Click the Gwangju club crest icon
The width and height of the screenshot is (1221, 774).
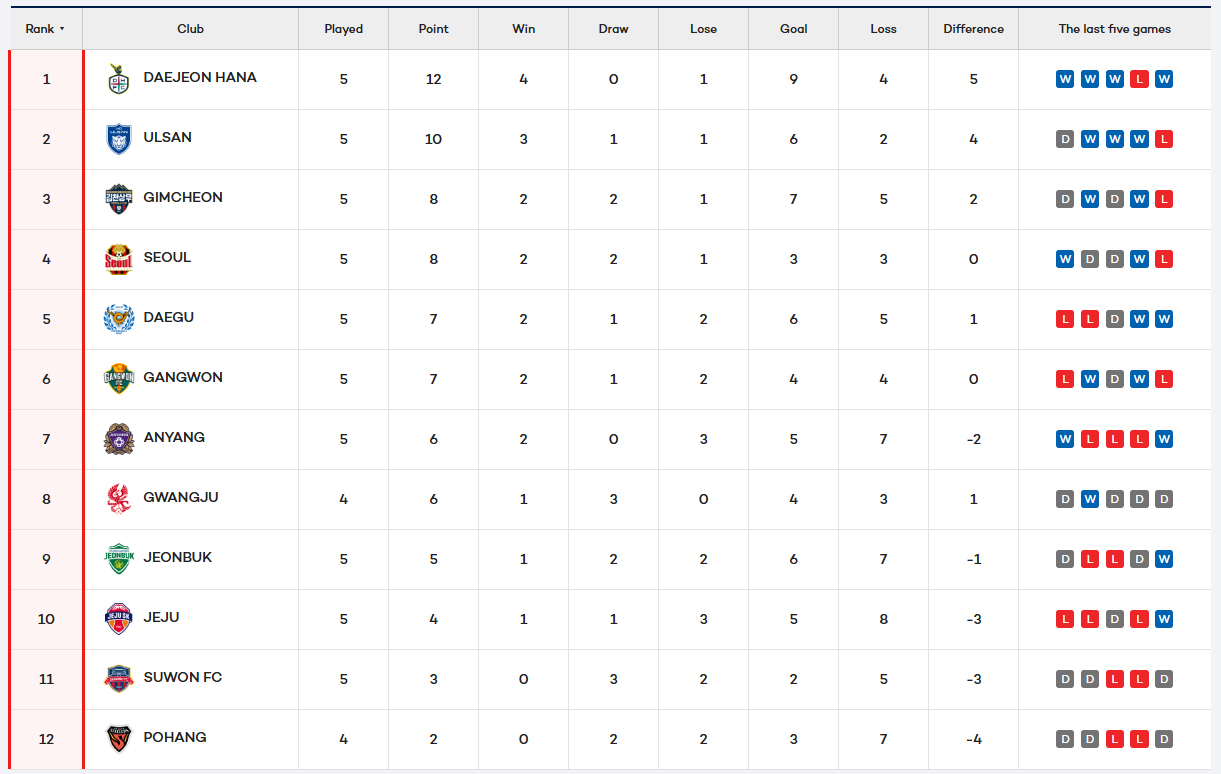click(119, 499)
